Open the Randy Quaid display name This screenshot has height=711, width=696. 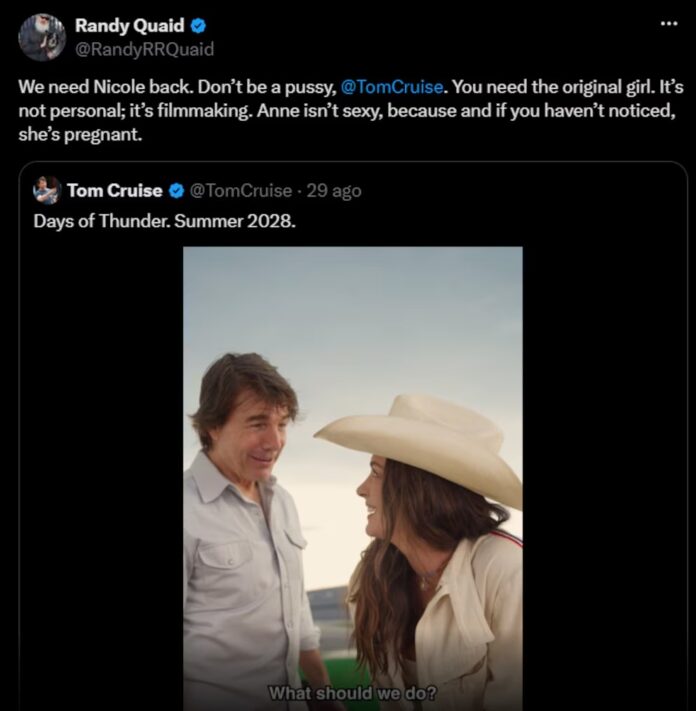[130, 25]
